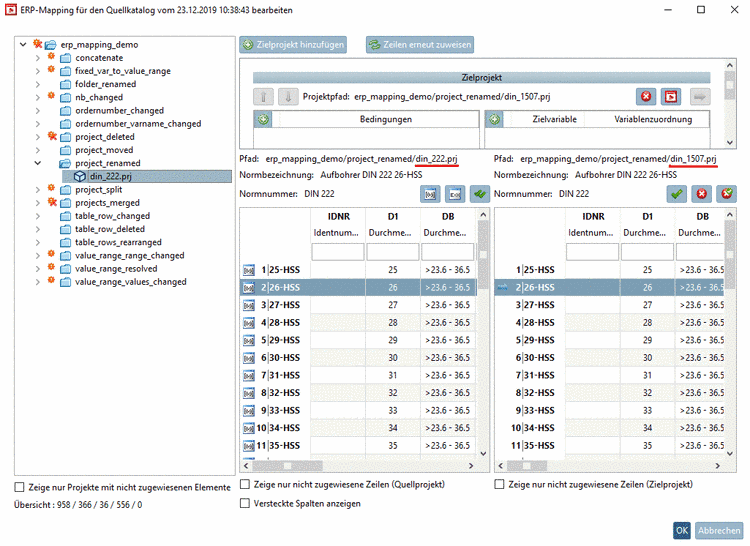The width and height of the screenshot is (750, 546).
Task: Add a Zielvariable with the green plus icon
Action: coord(495,119)
